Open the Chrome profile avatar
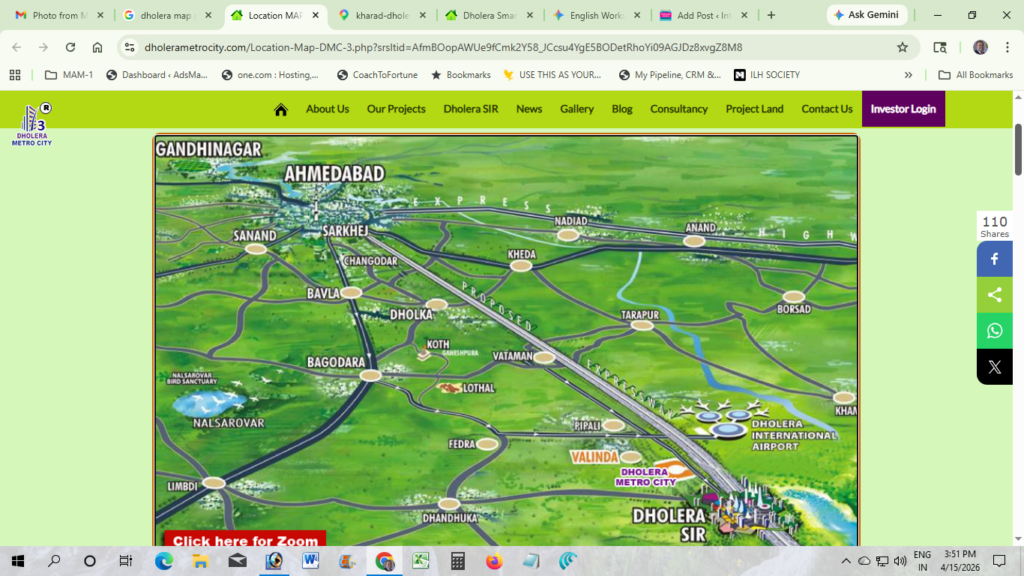 click(x=980, y=47)
